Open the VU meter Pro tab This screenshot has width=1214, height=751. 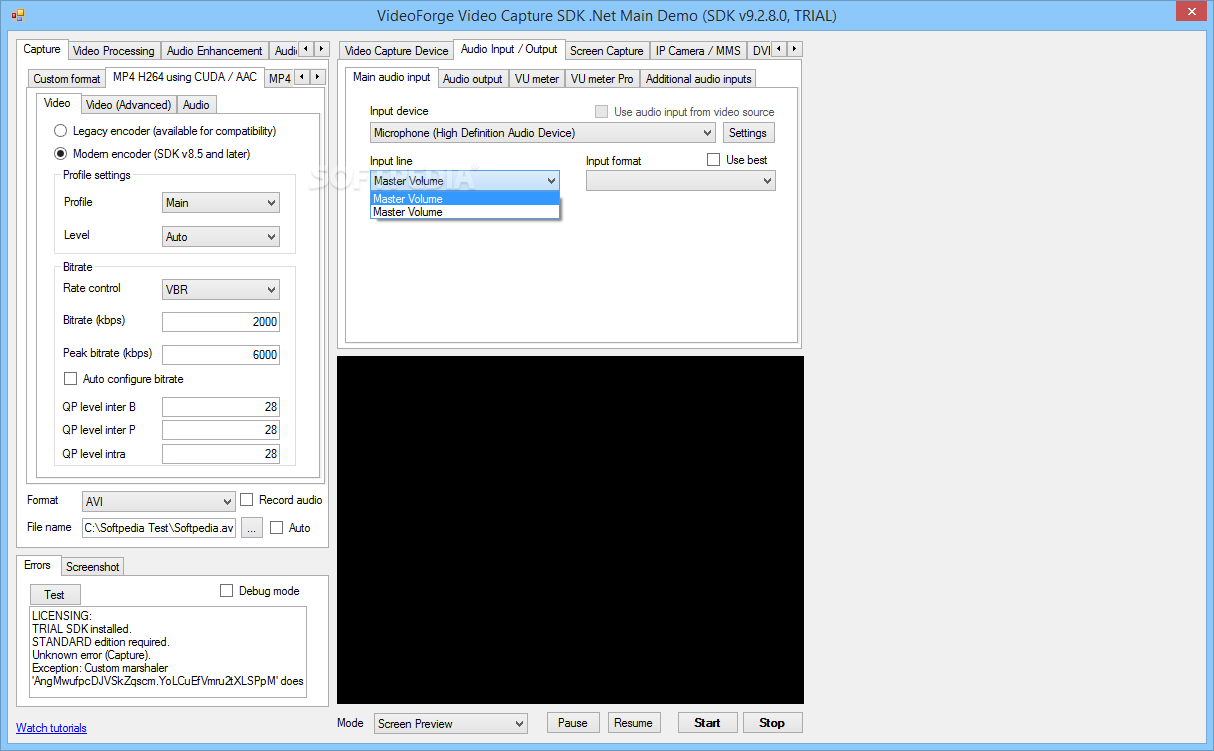[x=602, y=79]
